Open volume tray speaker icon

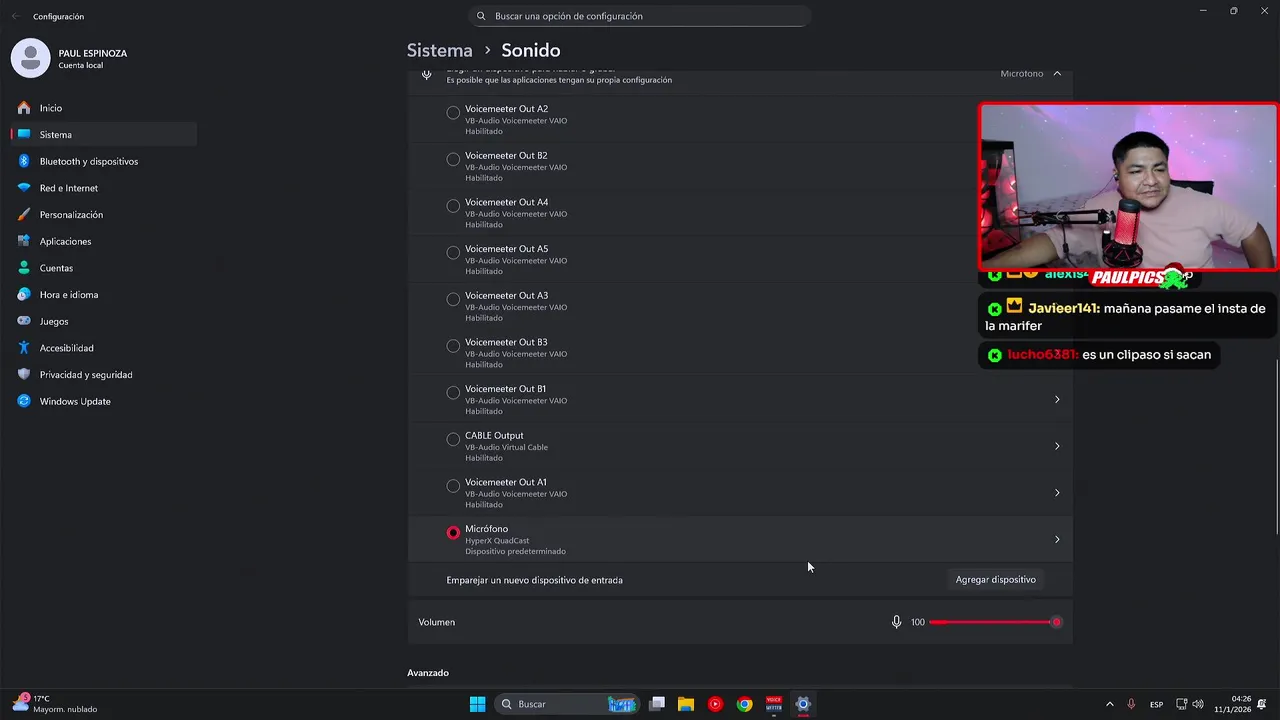pyautogui.click(x=1198, y=704)
